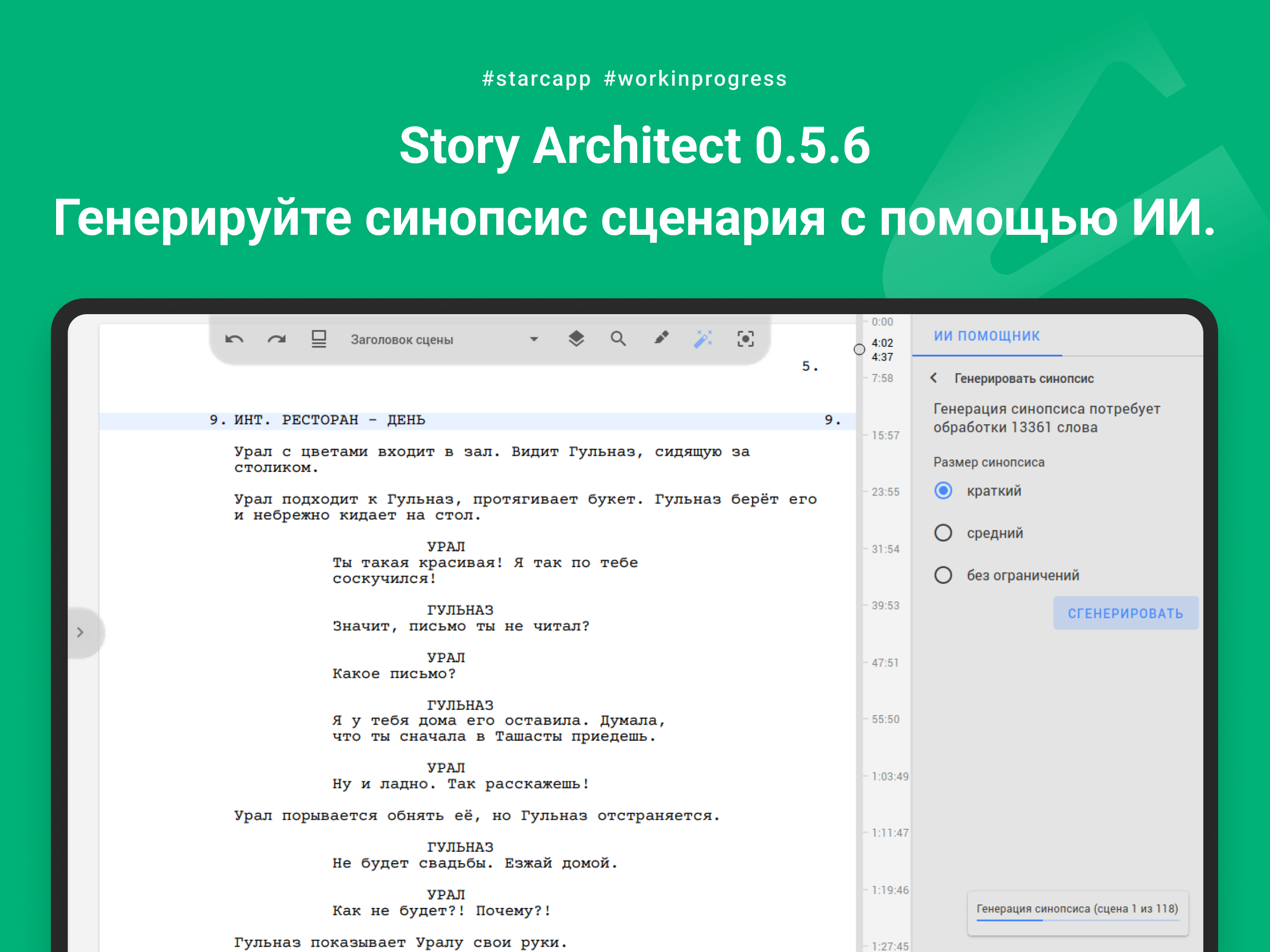Click dialogue Не будет свадьбы. Езжай домой.
The image size is (1270, 952).
click(475, 864)
